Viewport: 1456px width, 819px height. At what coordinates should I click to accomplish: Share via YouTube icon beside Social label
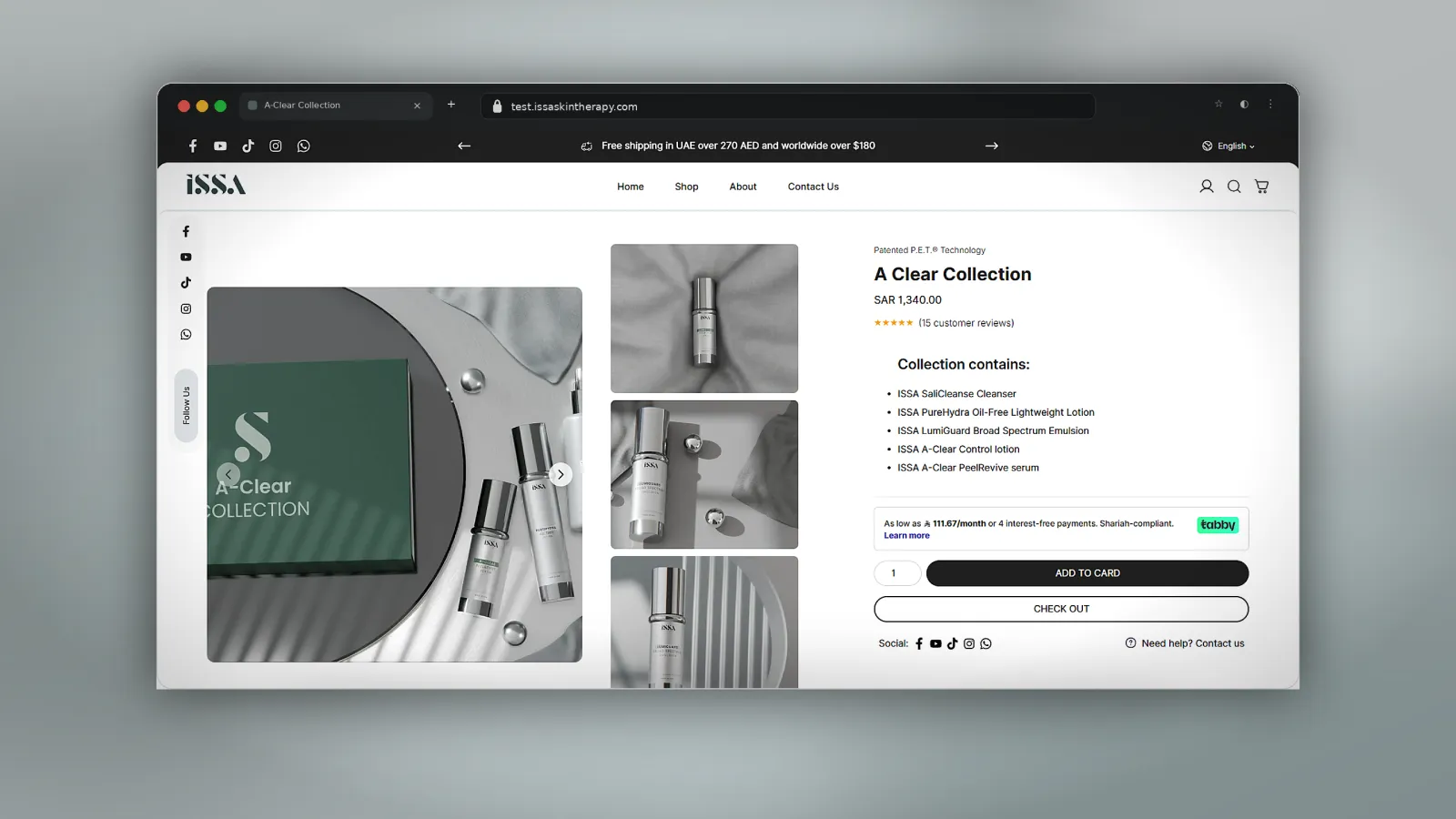[x=935, y=643]
